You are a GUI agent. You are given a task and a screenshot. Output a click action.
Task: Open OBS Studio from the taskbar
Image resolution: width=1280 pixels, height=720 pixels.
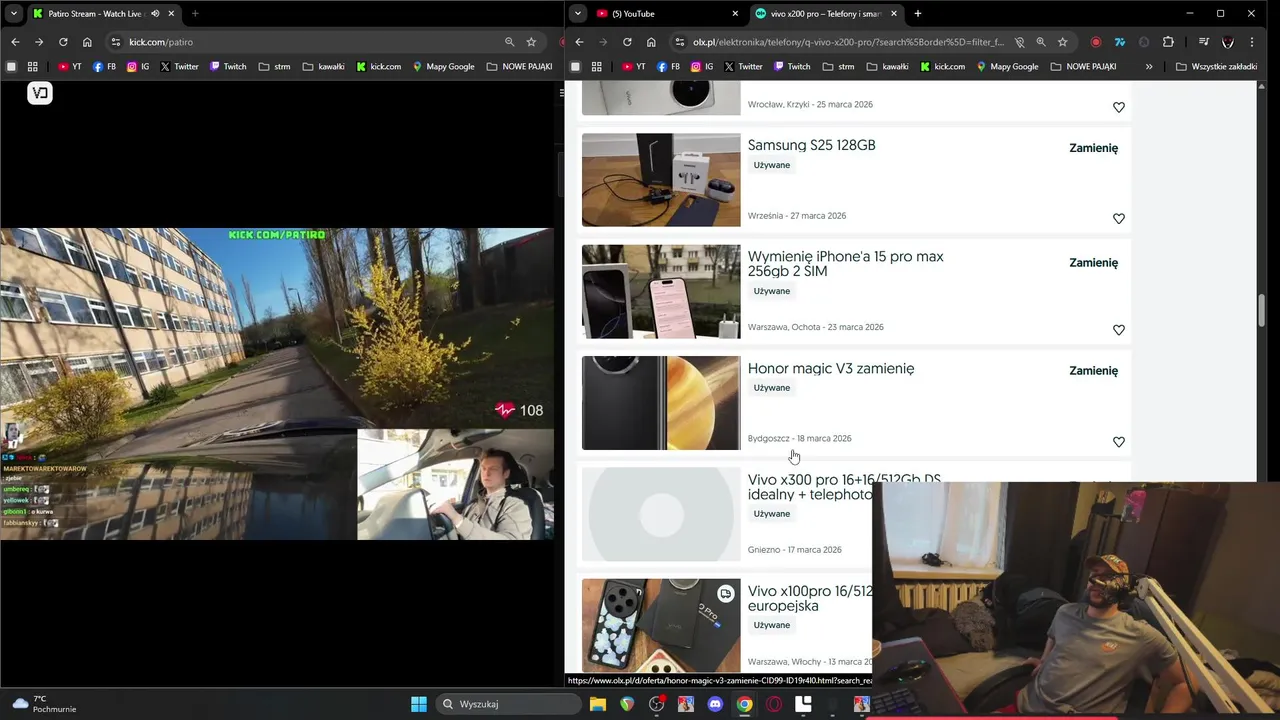click(x=657, y=704)
